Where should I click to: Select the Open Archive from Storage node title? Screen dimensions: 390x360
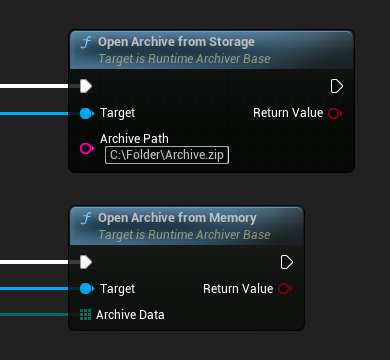coord(176,42)
